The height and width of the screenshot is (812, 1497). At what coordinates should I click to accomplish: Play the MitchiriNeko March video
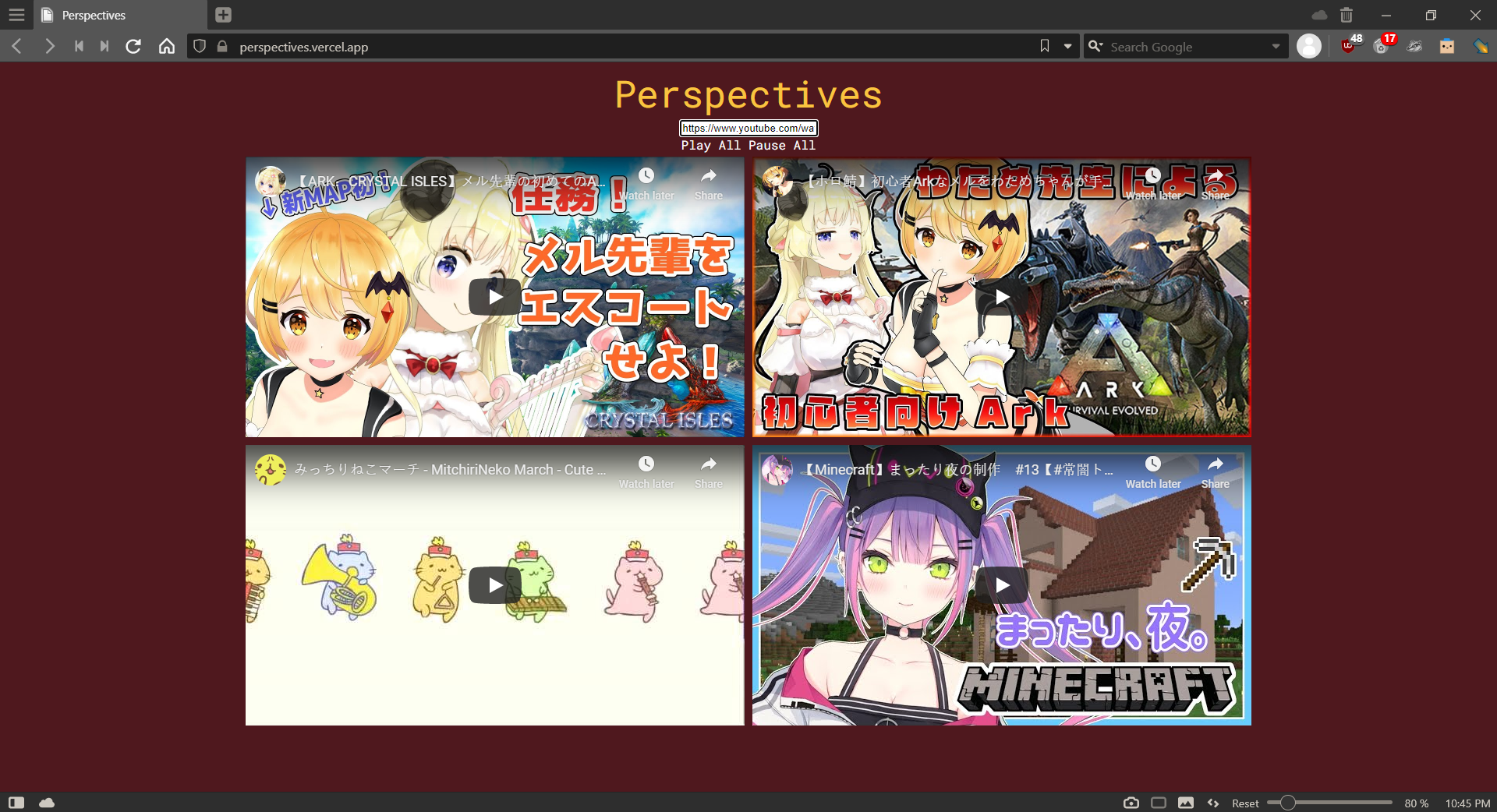tap(494, 585)
